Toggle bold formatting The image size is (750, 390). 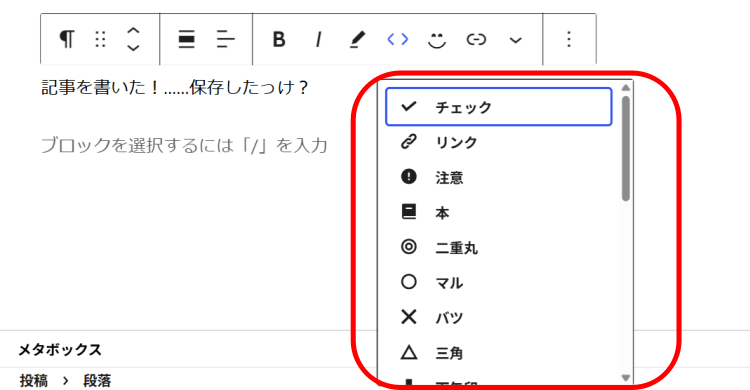coord(279,39)
